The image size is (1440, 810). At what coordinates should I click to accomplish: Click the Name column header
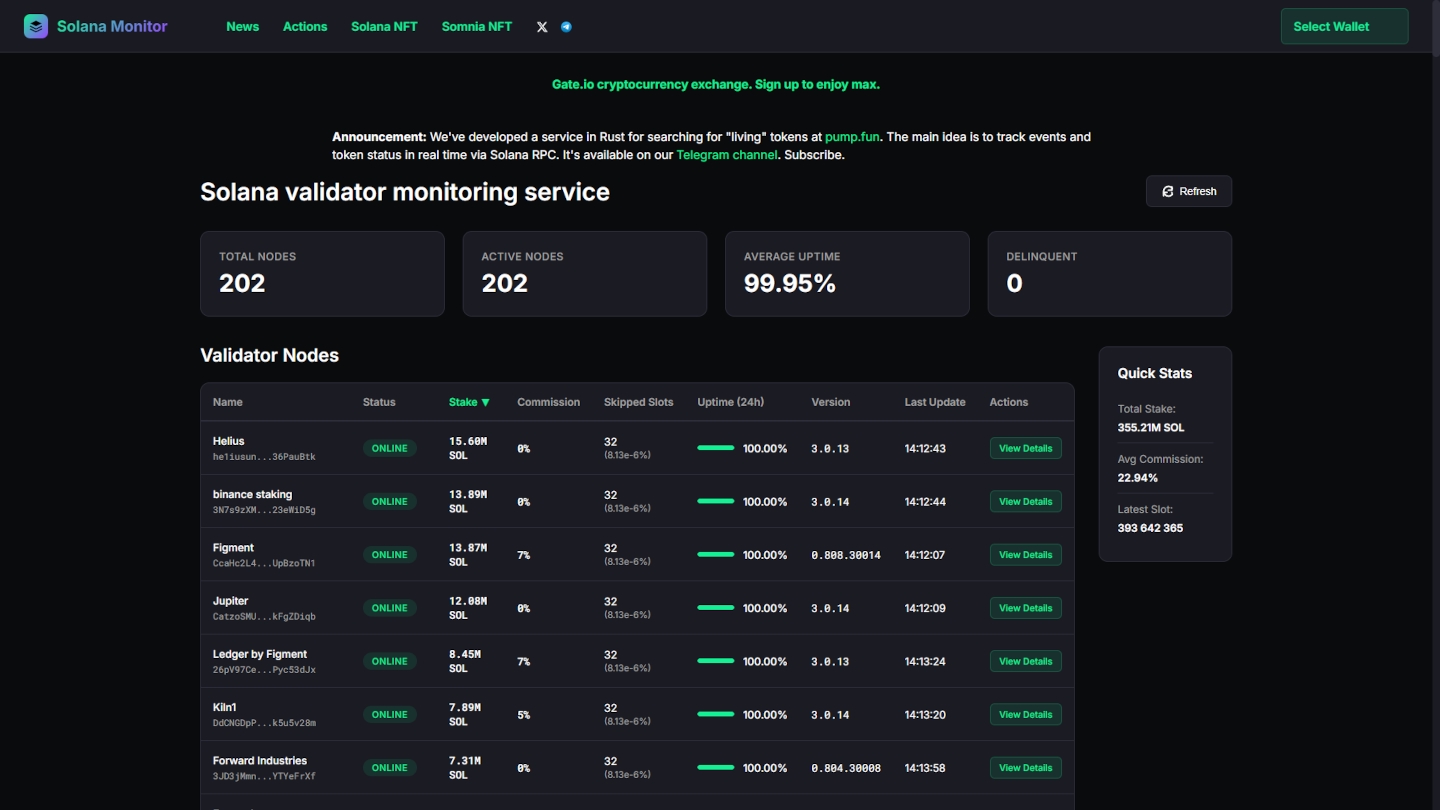(x=228, y=402)
